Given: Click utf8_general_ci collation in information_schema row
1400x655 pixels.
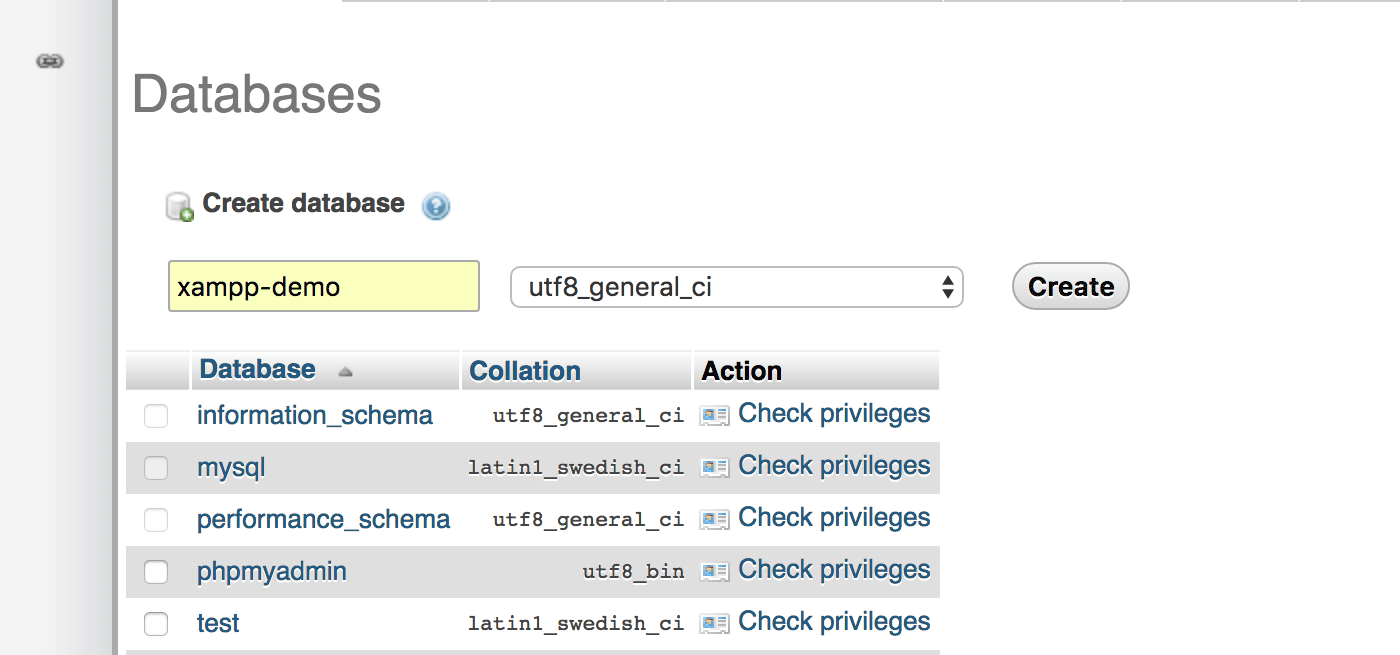Looking at the screenshot, I should pos(588,416).
